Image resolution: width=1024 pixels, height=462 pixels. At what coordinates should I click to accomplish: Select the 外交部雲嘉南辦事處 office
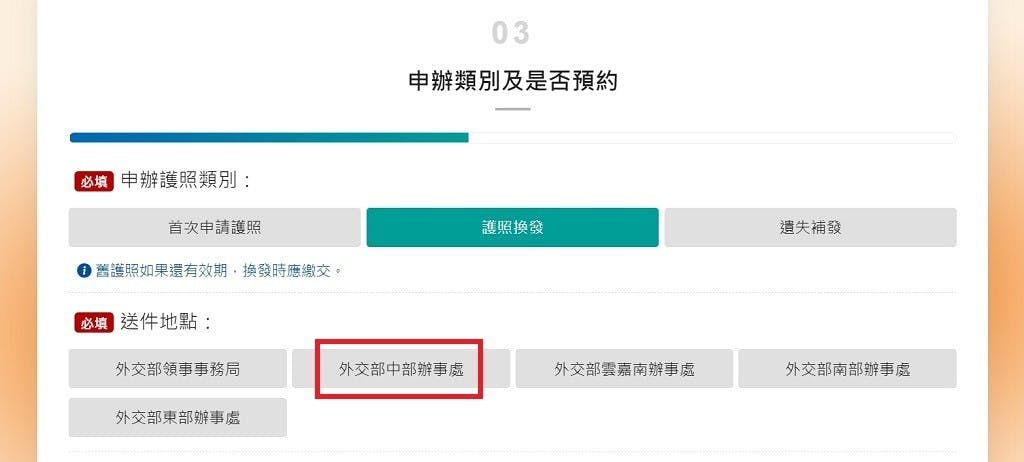point(624,369)
